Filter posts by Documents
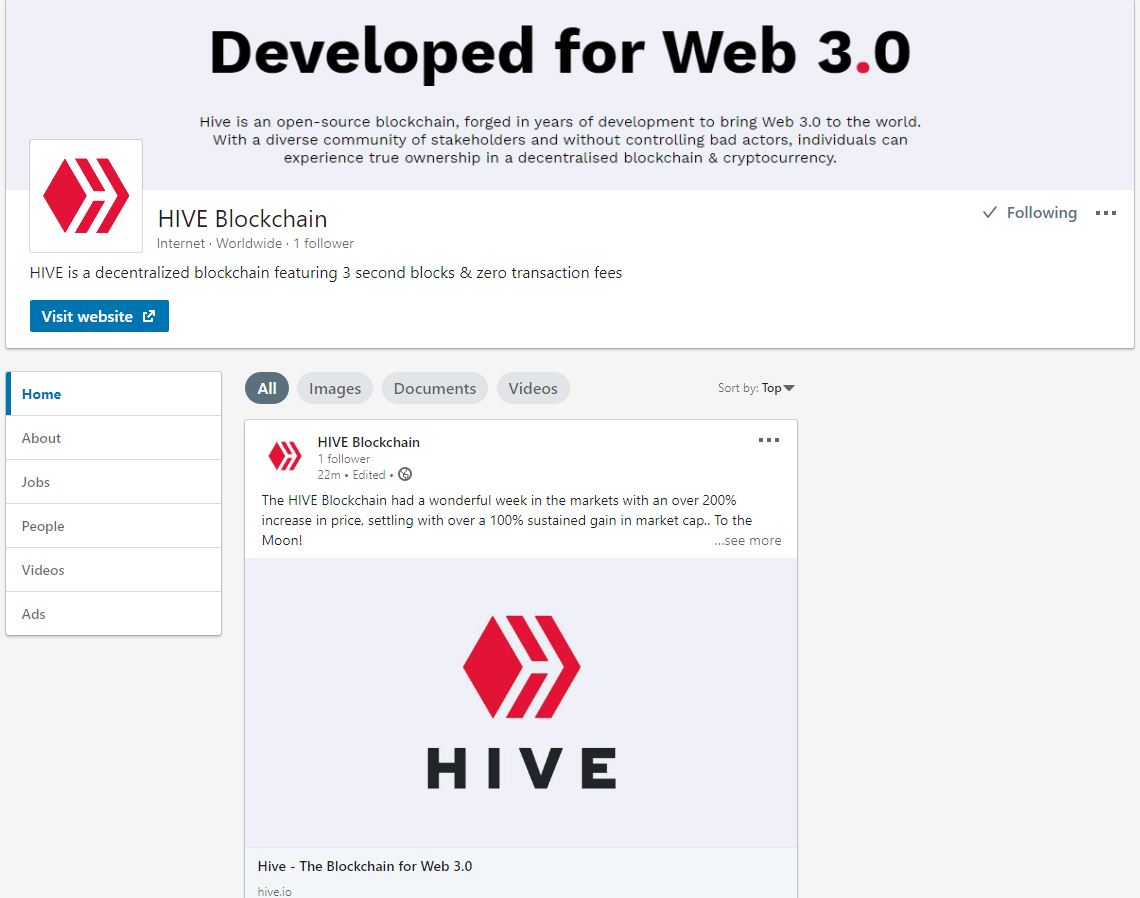The width and height of the screenshot is (1140, 898). point(435,388)
